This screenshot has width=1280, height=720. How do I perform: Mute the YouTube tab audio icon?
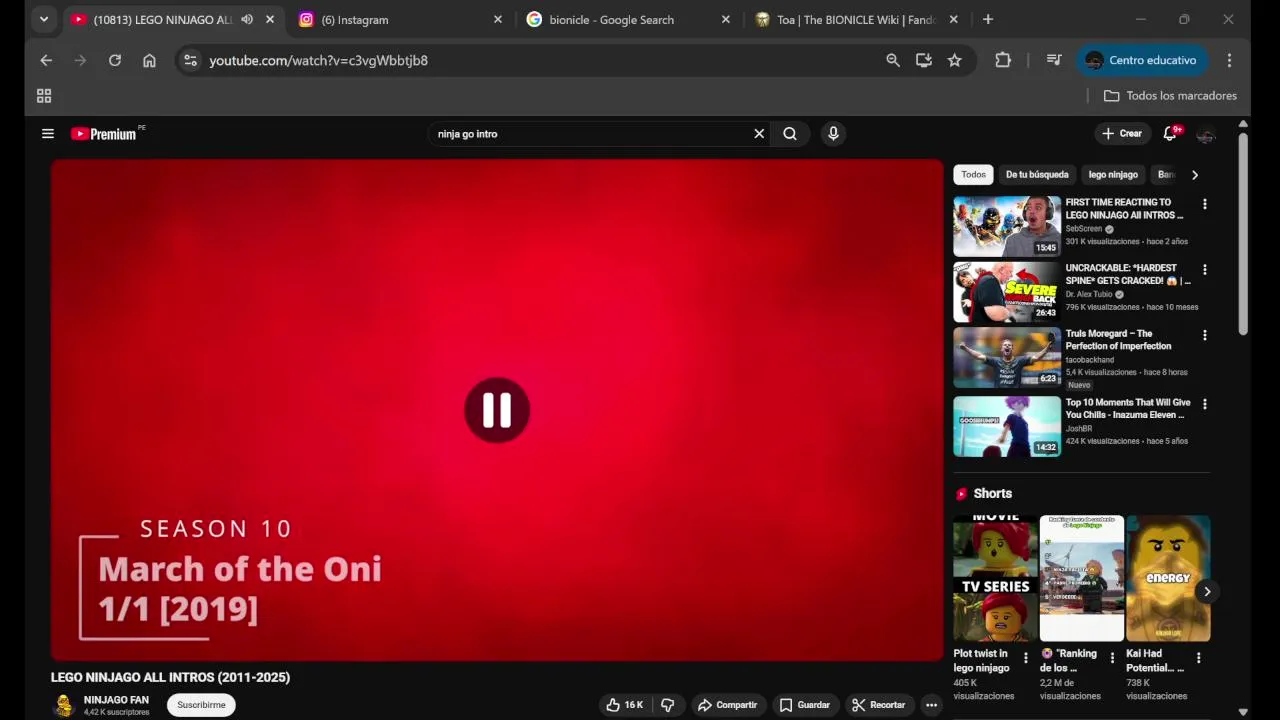(x=247, y=19)
